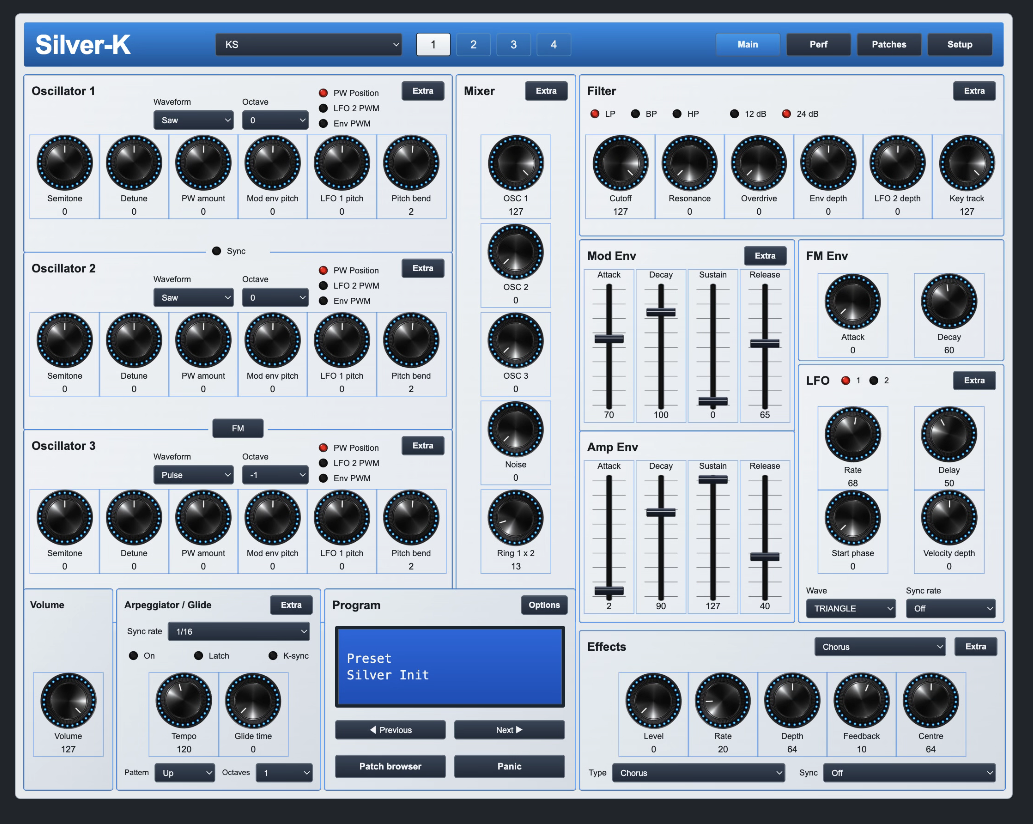Click the Mixer OSC 1 level knob

[x=516, y=163]
